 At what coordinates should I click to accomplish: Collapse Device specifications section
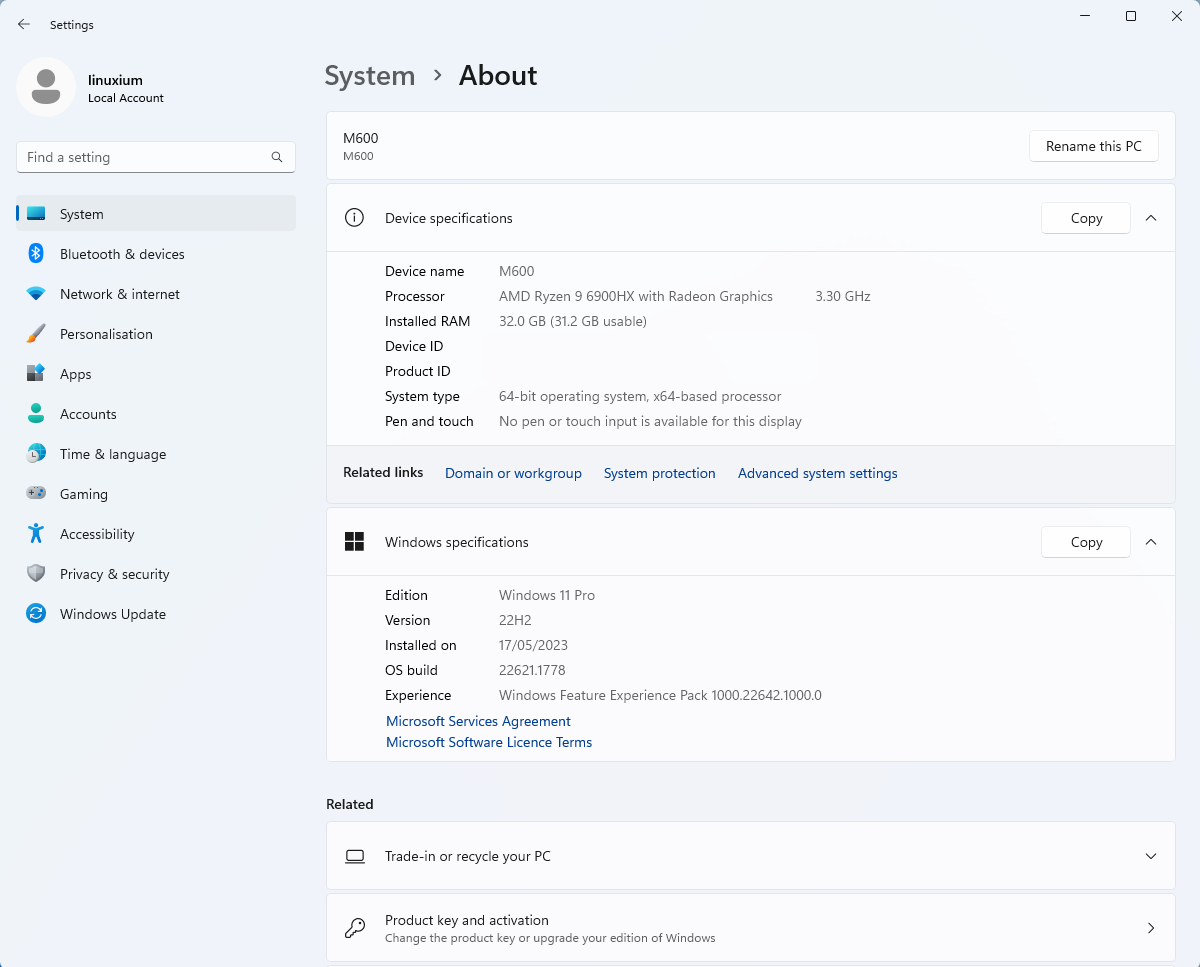[x=1151, y=218]
